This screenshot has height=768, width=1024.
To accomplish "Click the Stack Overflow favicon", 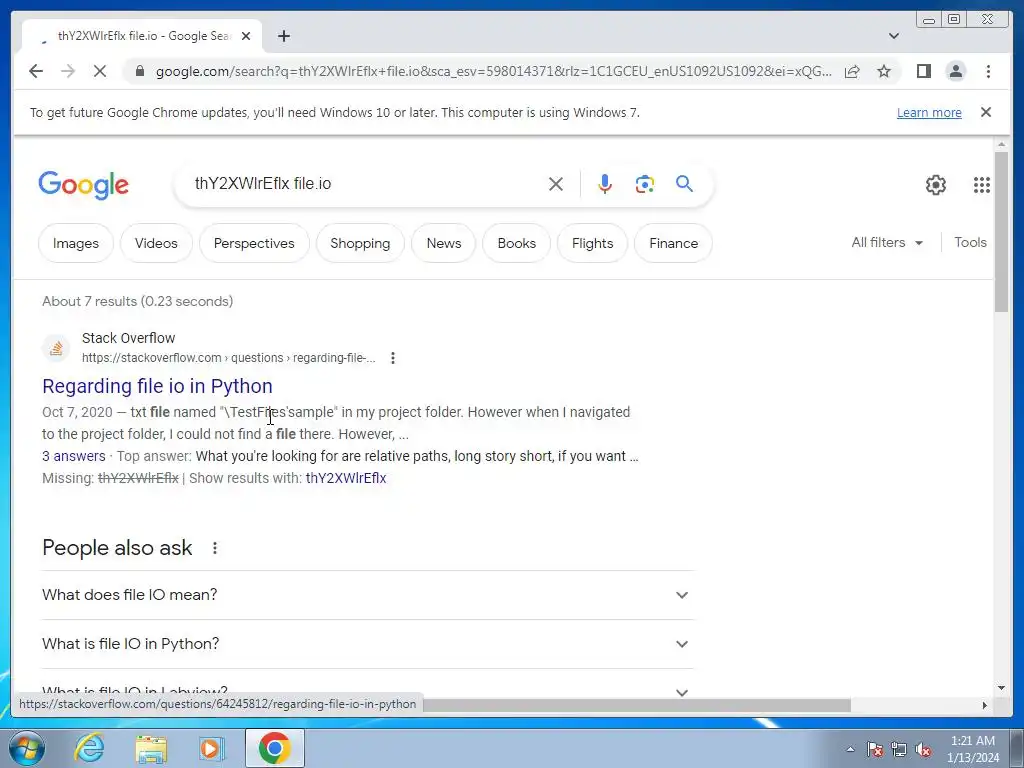I will [x=56, y=348].
